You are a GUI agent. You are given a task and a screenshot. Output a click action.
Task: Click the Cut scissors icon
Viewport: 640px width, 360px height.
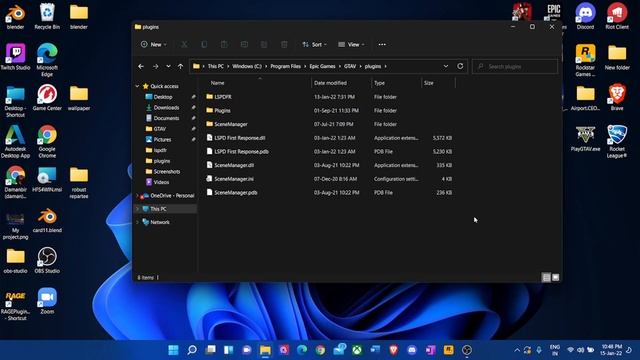184,44
